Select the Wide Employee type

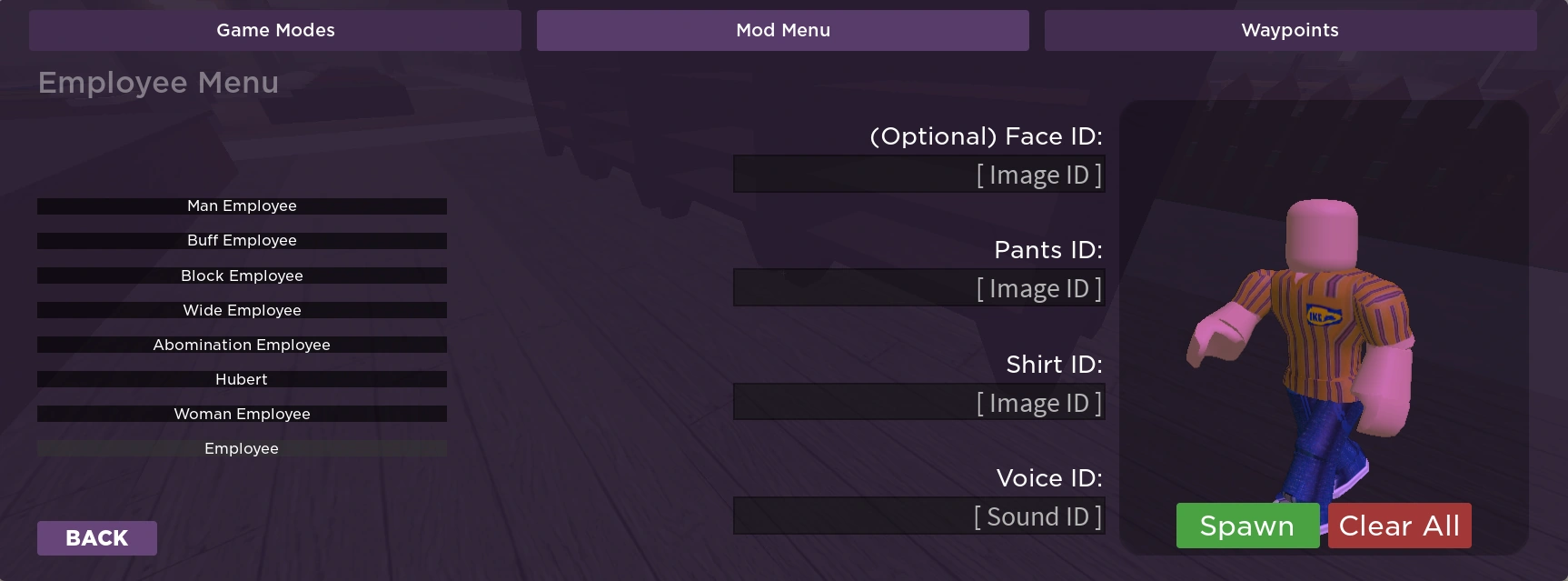tap(242, 310)
